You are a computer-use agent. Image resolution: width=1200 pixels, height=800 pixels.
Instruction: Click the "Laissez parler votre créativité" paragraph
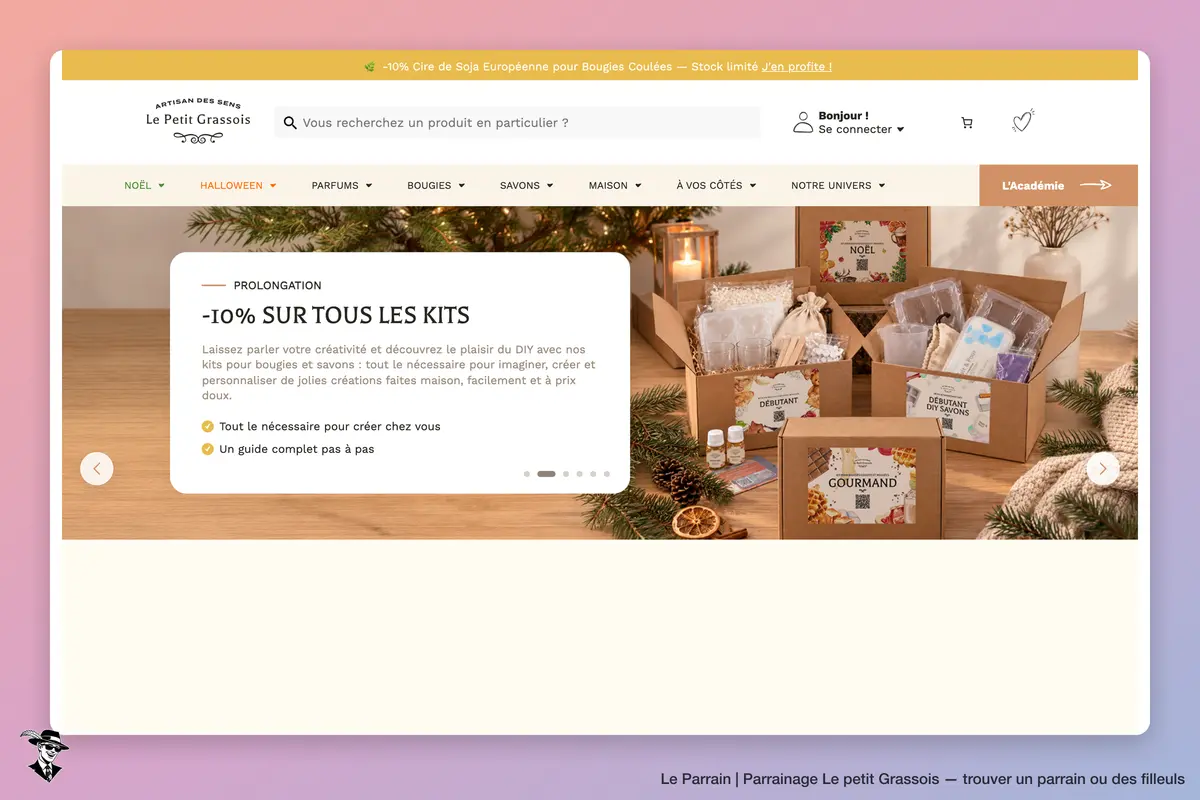click(399, 372)
